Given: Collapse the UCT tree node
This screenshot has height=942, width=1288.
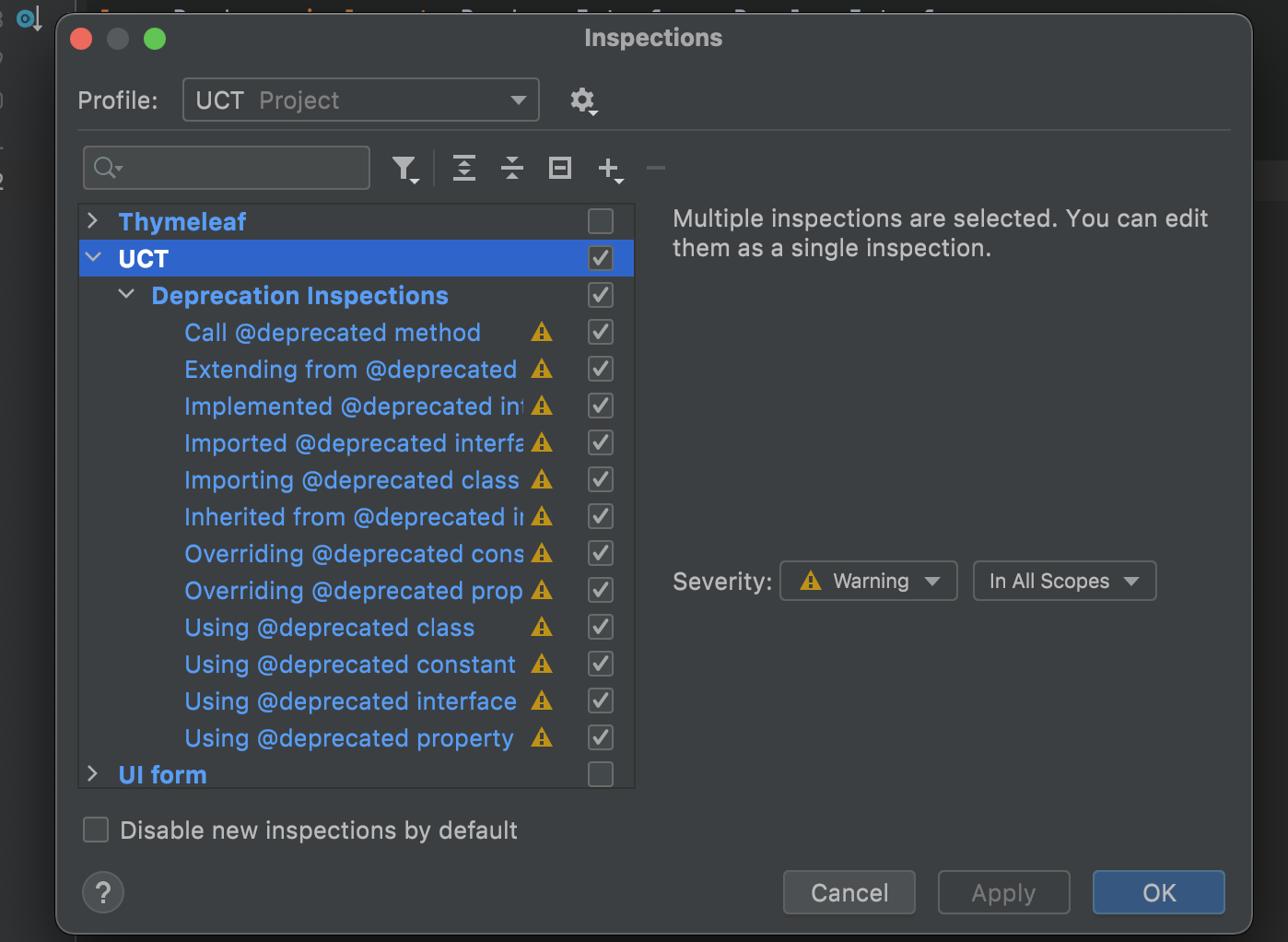Looking at the screenshot, I should pyautogui.click(x=93, y=257).
